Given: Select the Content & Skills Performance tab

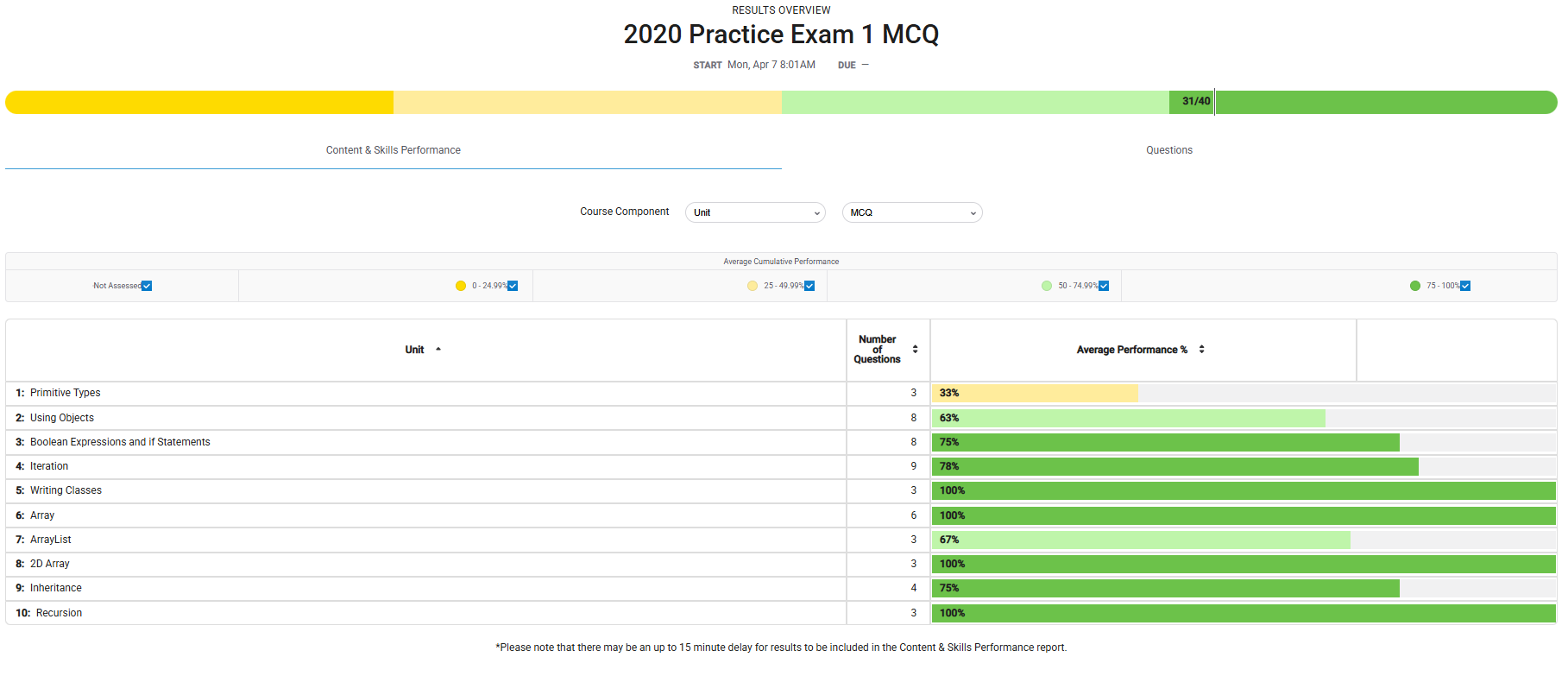Looking at the screenshot, I should 393,150.
